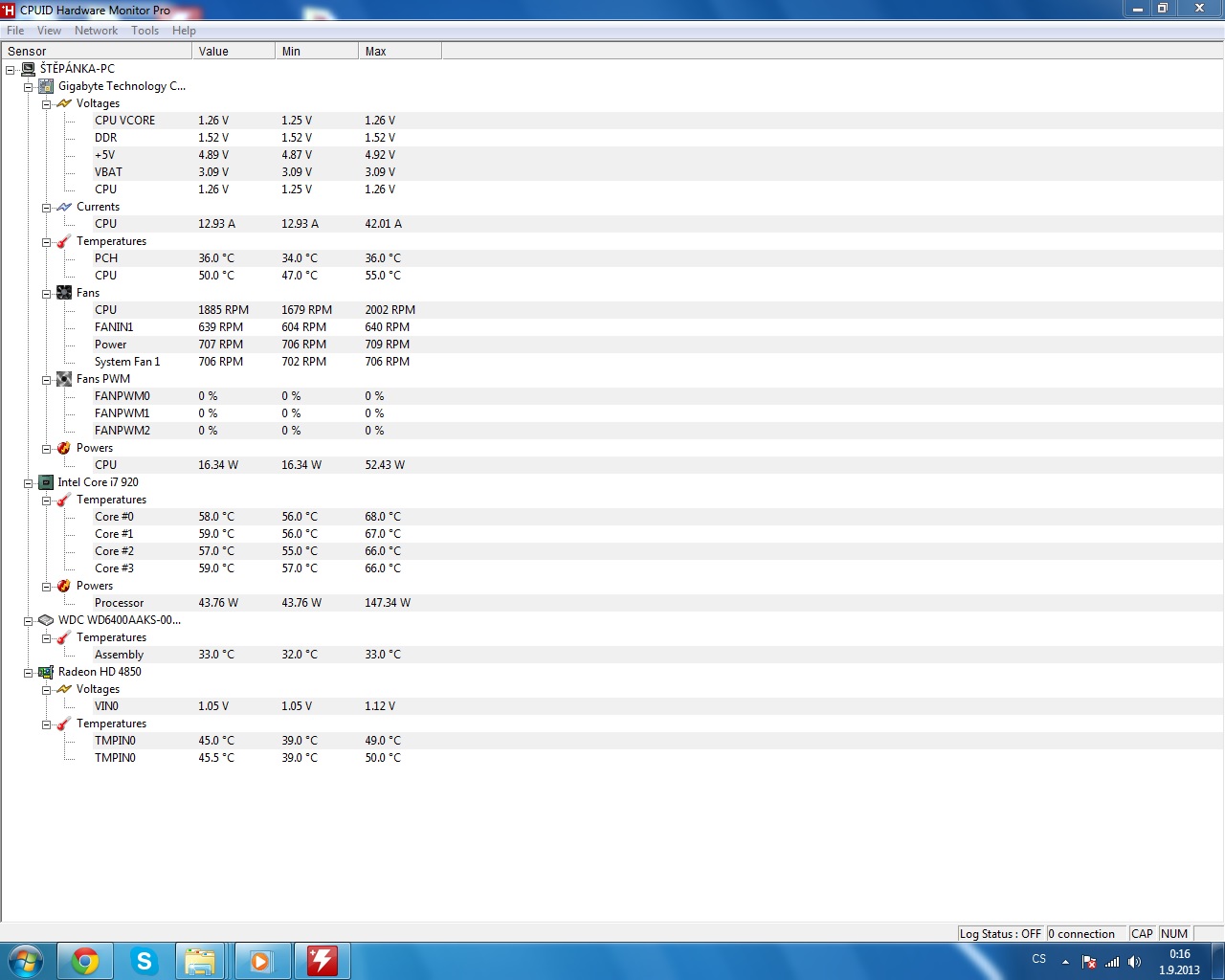This screenshot has width=1225, height=980.
Task: Click the Gigabyte Technology motherboard icon
Action: click(x=46, y=86)
